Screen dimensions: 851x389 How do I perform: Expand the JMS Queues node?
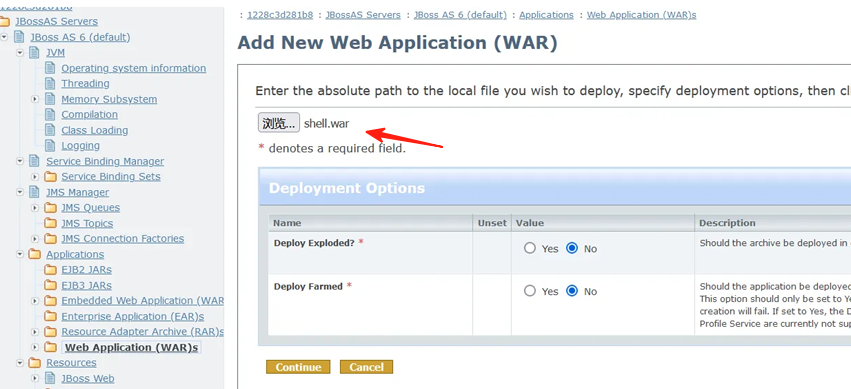coord(35,208)
